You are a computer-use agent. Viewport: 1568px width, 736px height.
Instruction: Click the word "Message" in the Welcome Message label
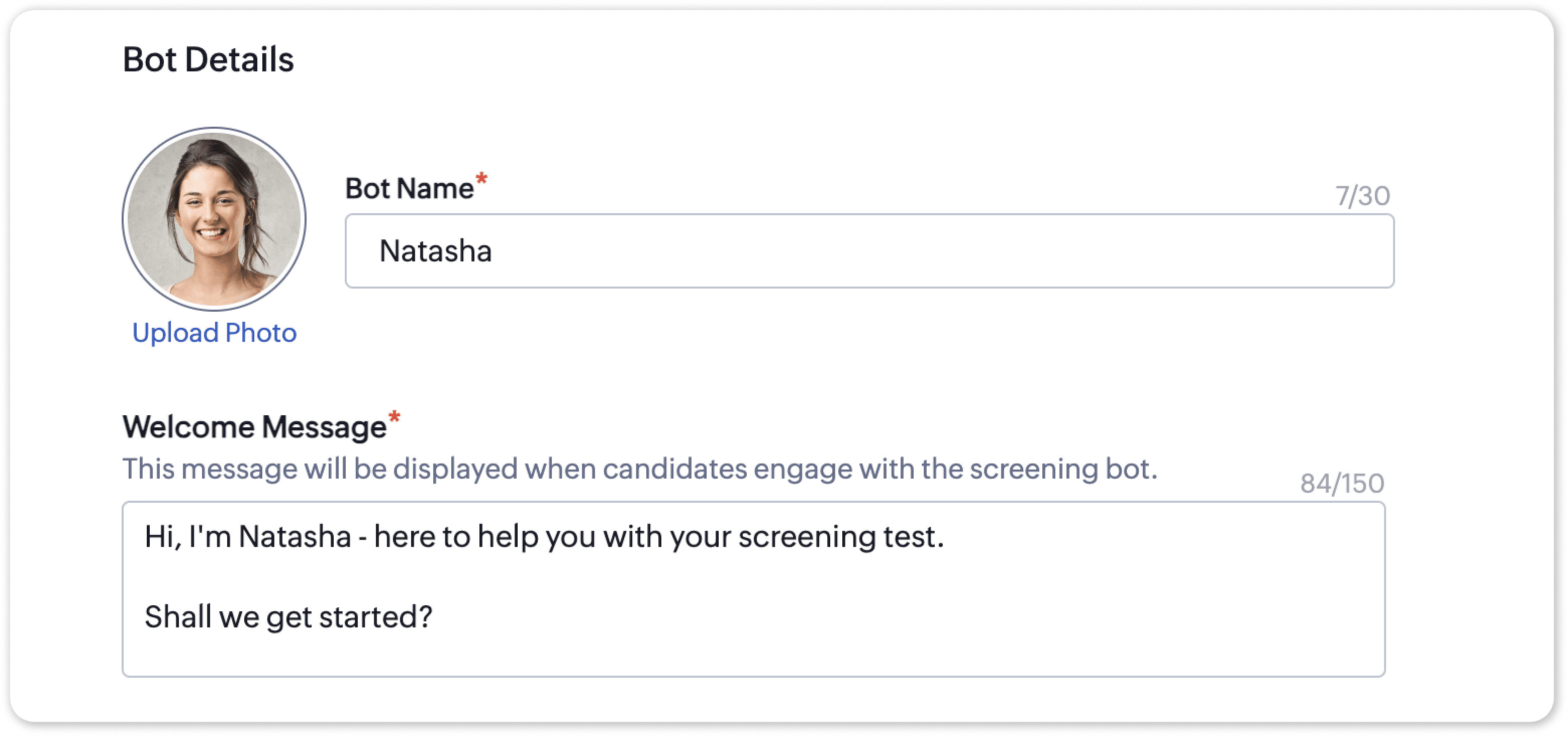(325, 427)
